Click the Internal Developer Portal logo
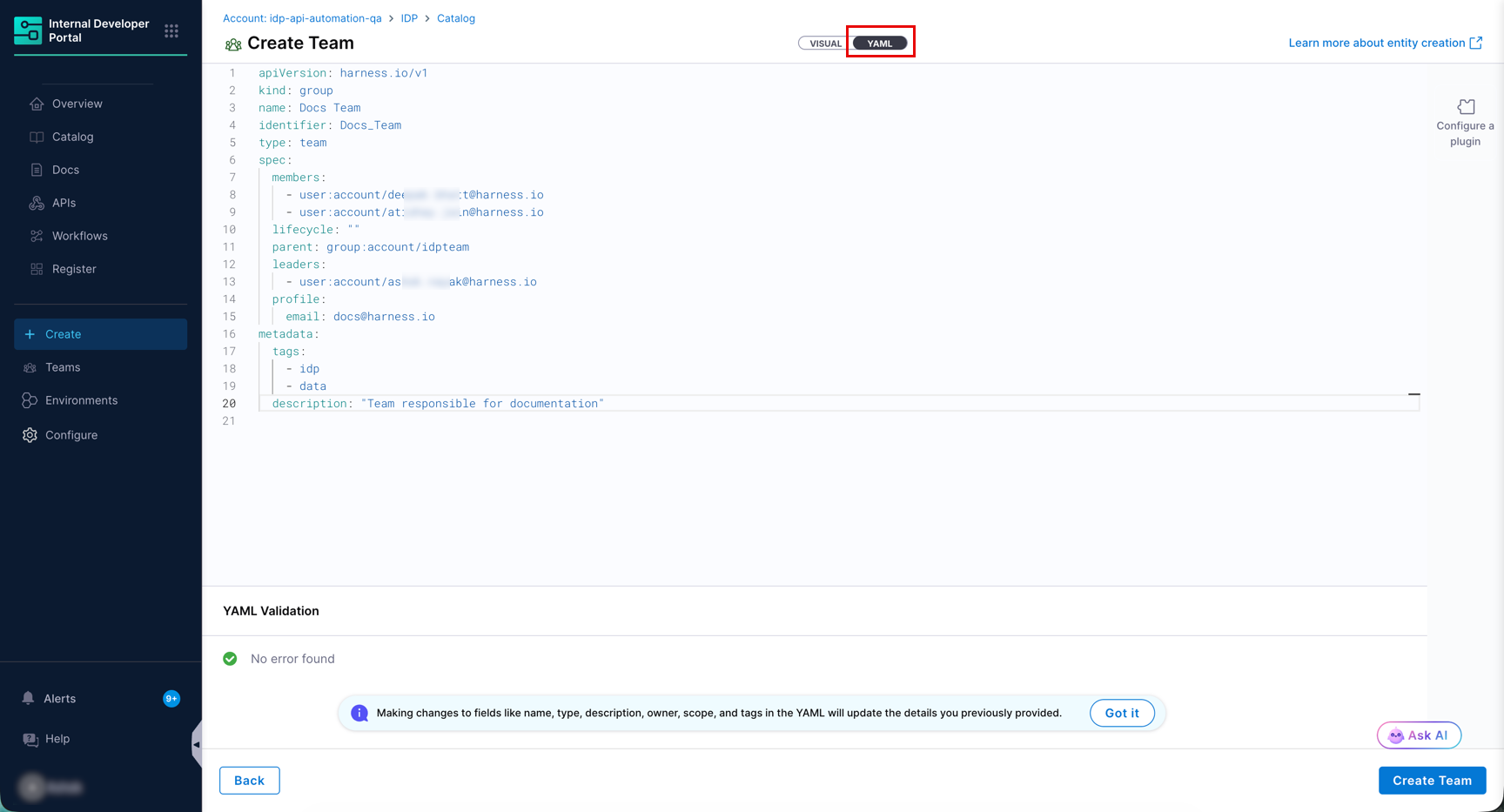1504x812 pixels. pyautogui.click(x=28, y=30)
